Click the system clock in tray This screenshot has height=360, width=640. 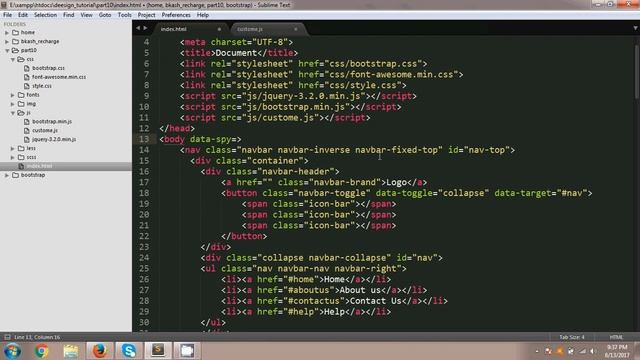click(x=617, y=351)
